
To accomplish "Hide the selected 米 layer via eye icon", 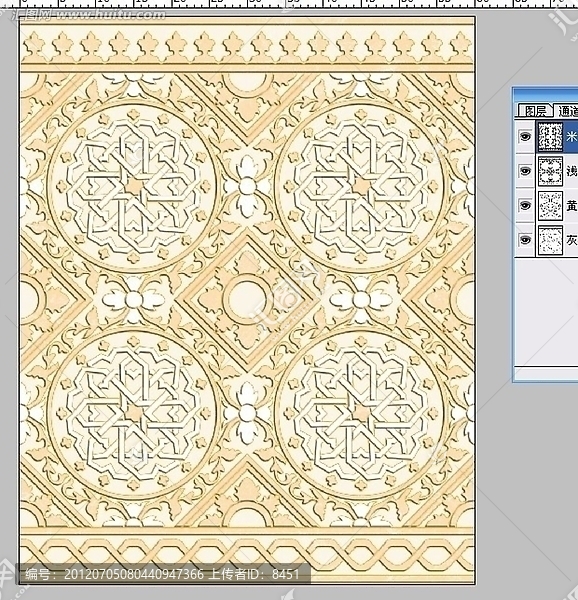I will click(525, 136).
